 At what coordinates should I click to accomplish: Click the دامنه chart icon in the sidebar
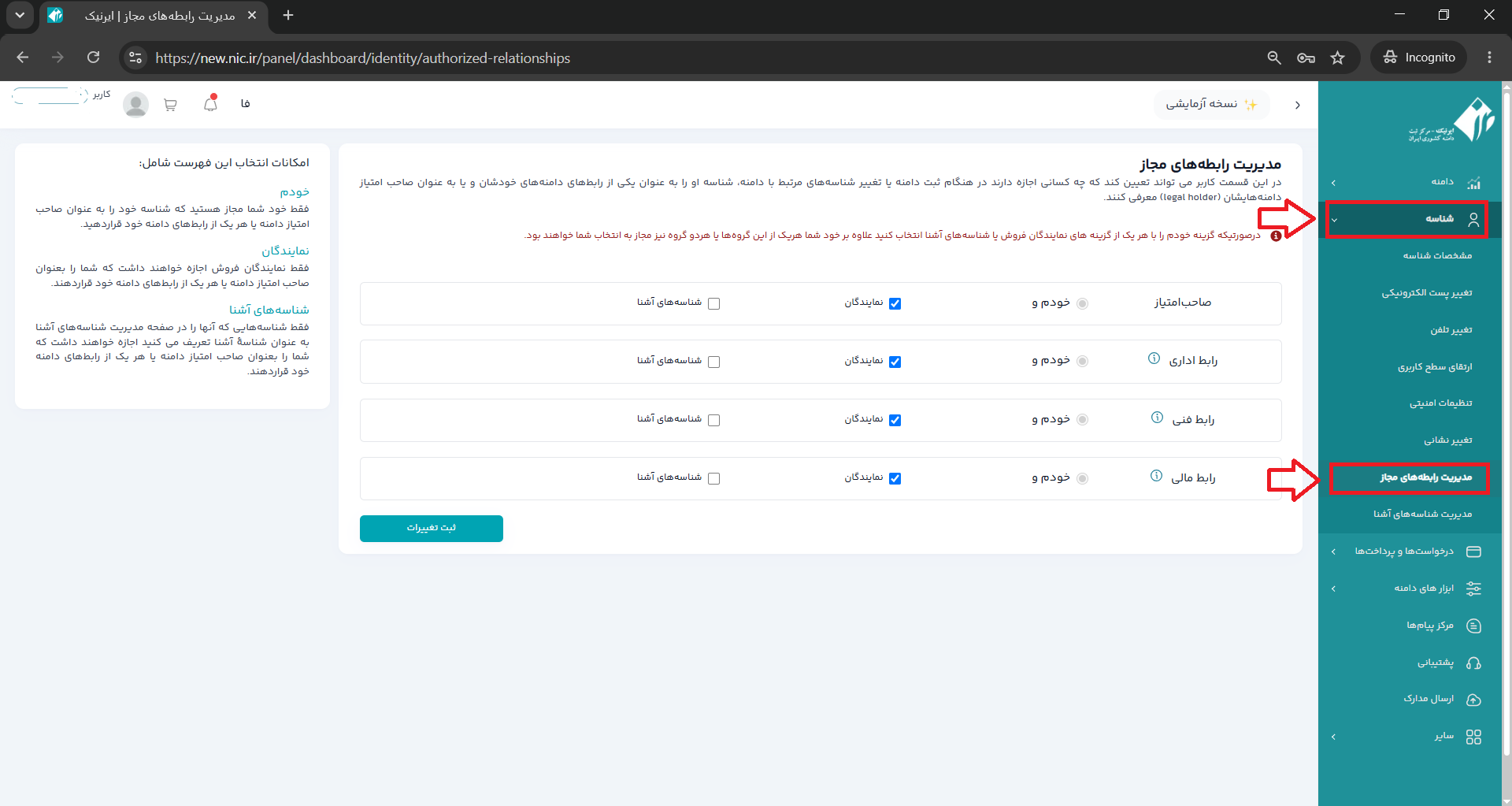pyautogui.click(x=1473, y=182)
